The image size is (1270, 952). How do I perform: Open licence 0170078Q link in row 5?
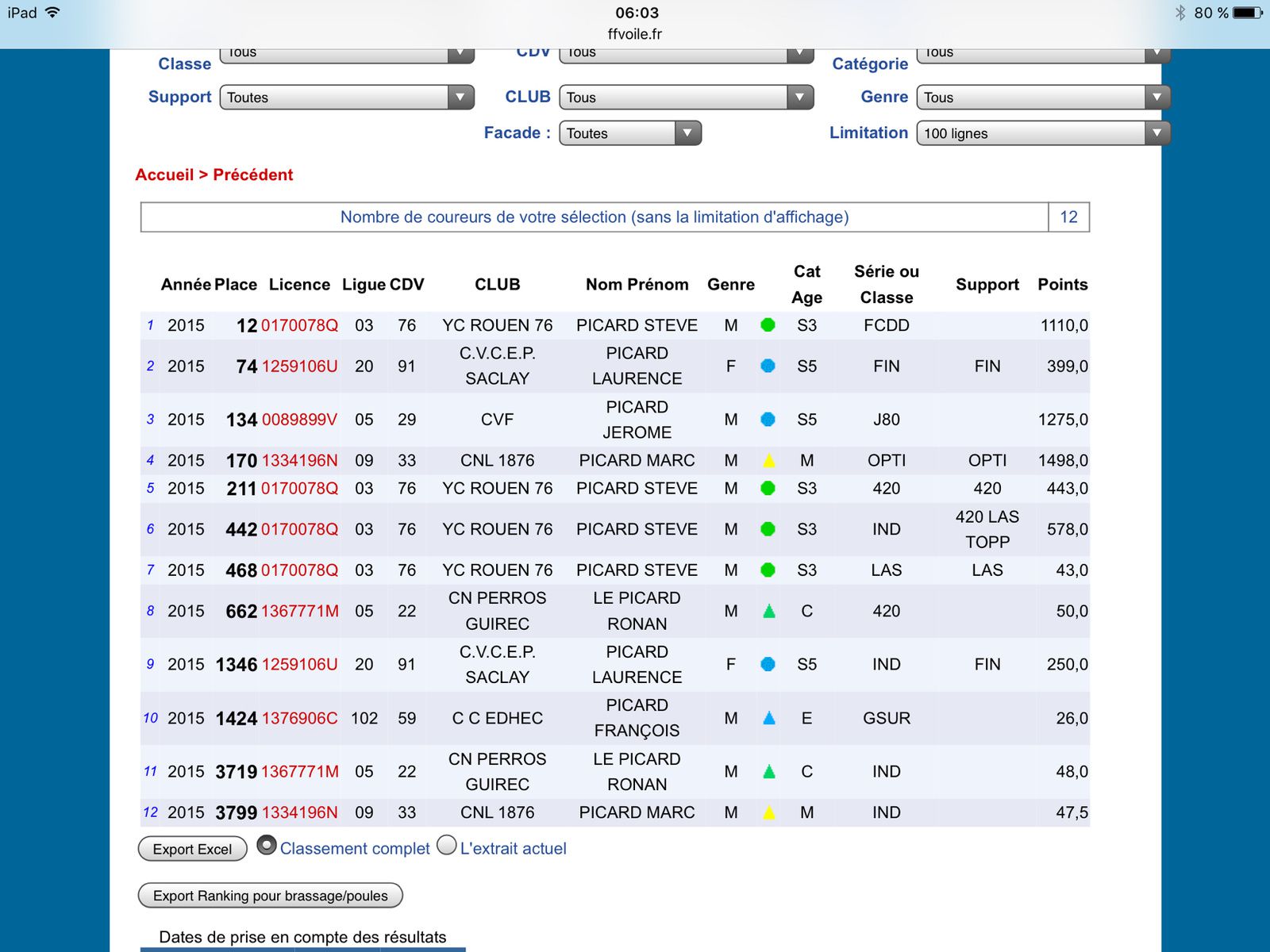click(x=299, y=488)
